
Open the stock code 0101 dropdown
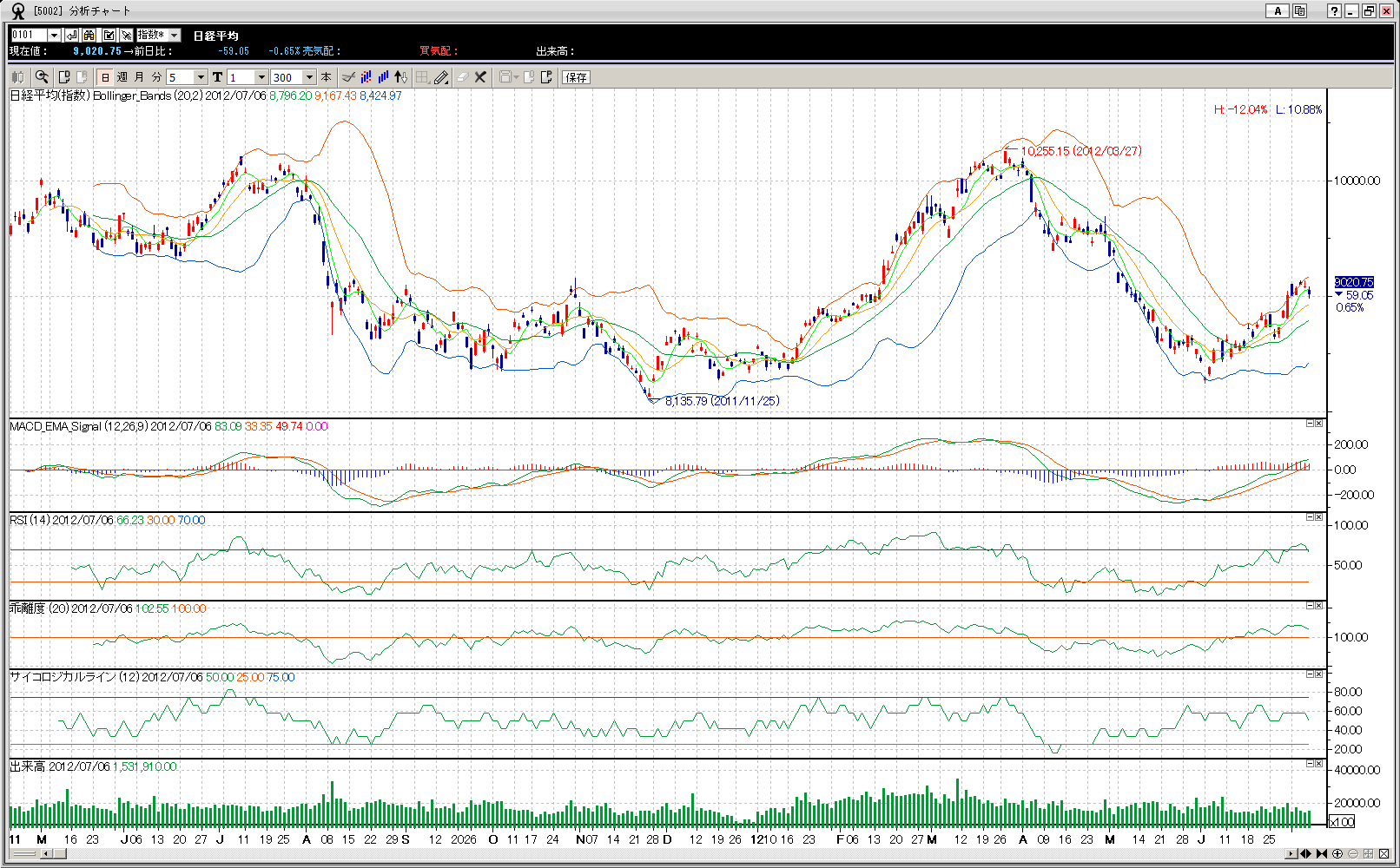54,35
